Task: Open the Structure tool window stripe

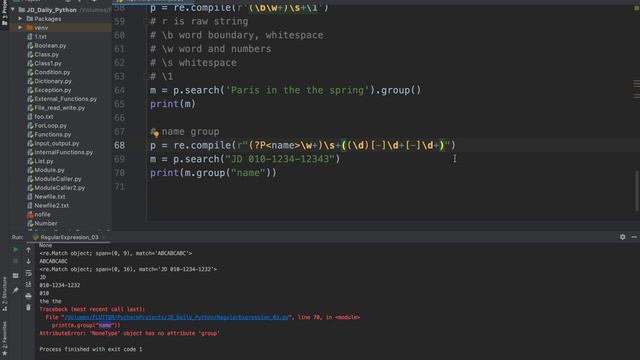Action: pyautogui.click(x=4, y=294)
